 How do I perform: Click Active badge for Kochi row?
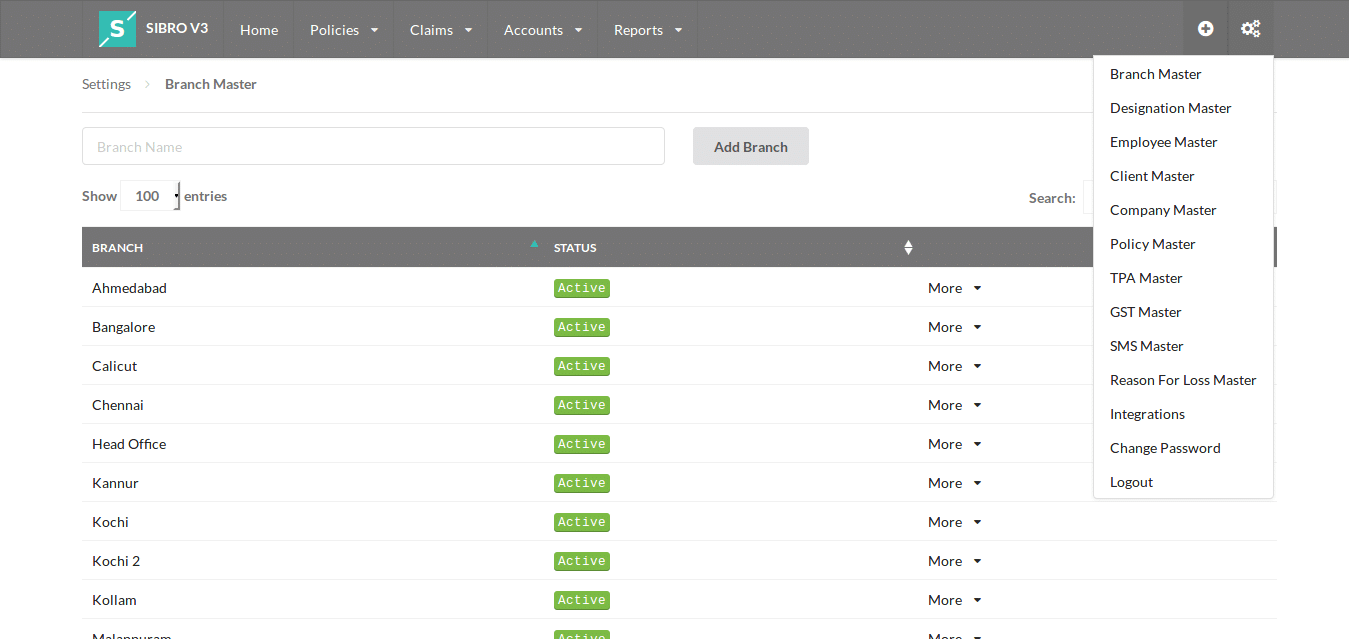click(x=582, y=522)
